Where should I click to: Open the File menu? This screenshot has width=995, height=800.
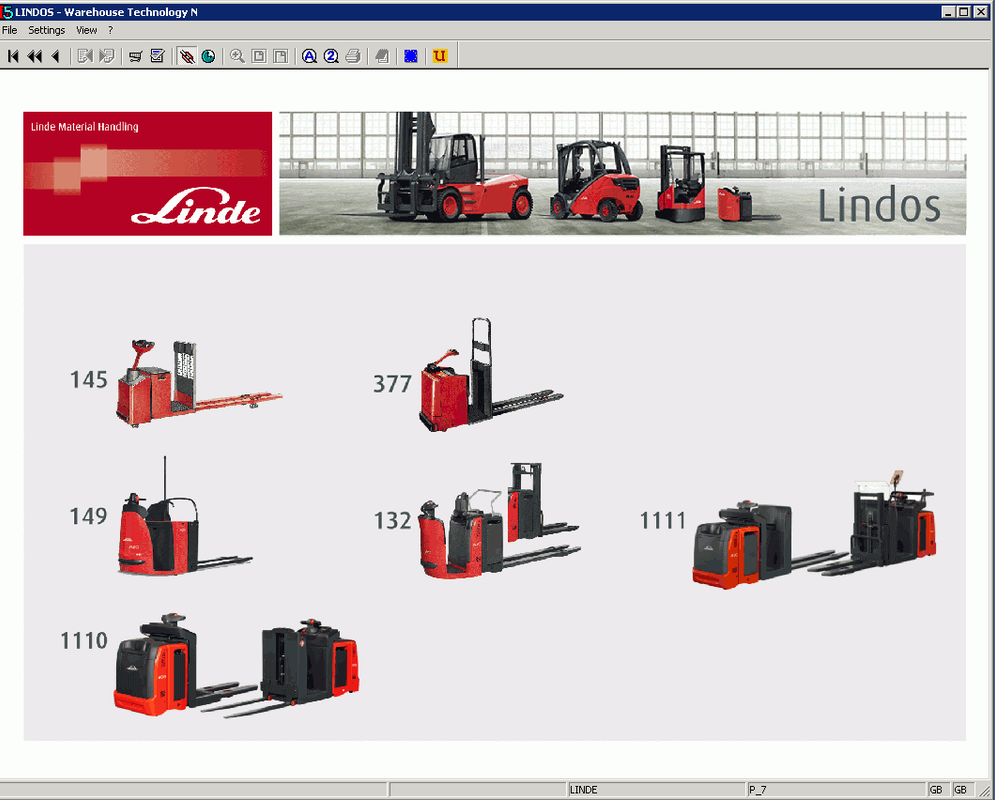(10, 30)
